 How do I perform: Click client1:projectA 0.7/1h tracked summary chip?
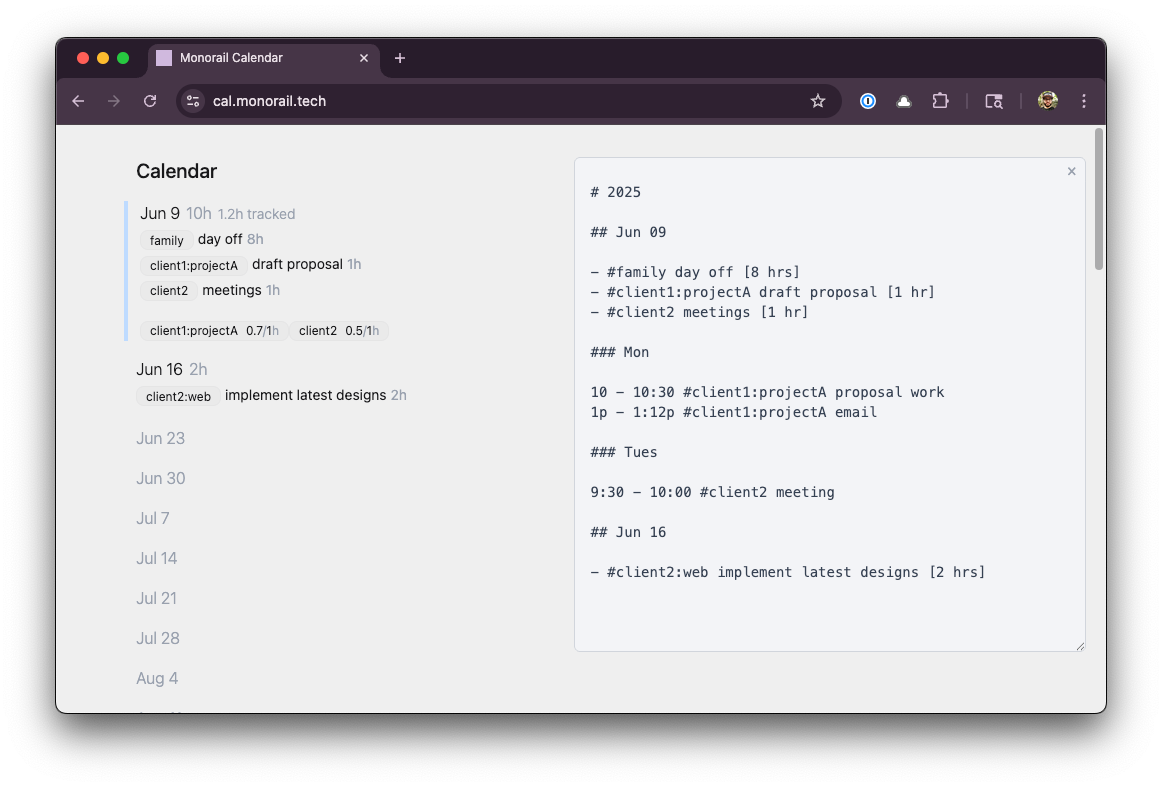click(214, 331)
